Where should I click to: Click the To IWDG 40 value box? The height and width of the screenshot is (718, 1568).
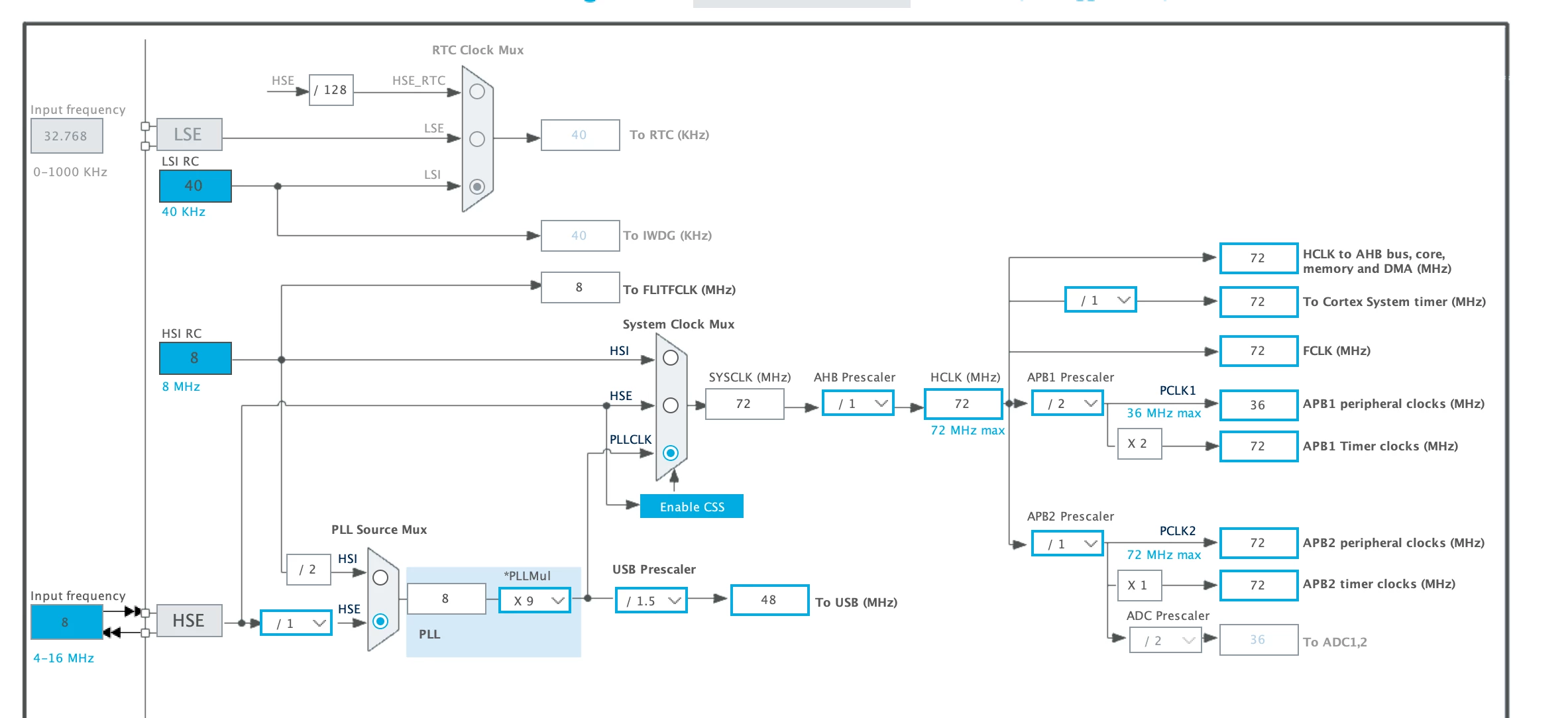[x=581, y=235]
